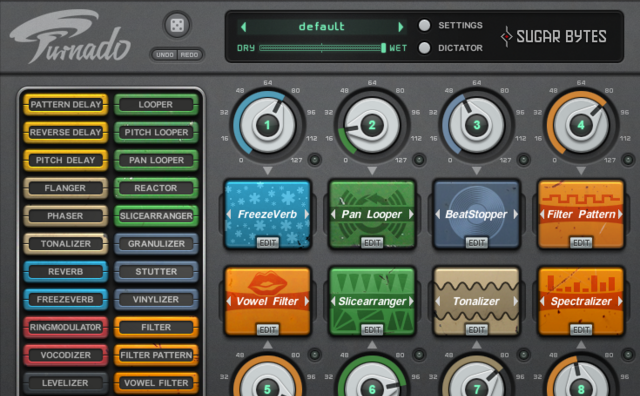Choose STUTTER from effect list
This screenshot has height=396, width=640.
click(x=156, y=271)
